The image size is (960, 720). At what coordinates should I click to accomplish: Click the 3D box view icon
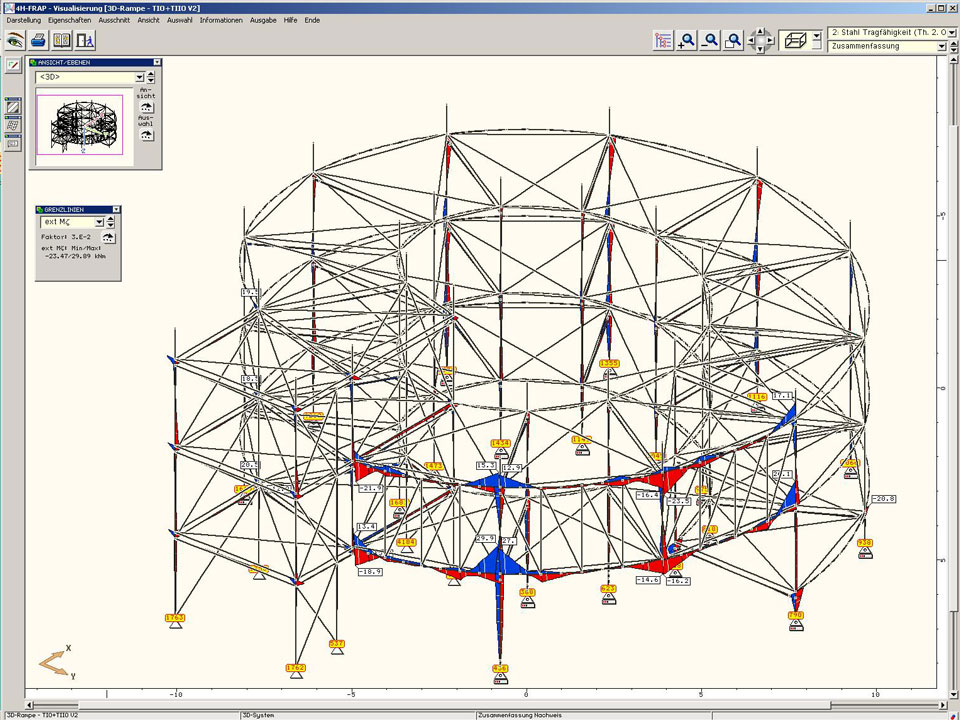coord(797,40)
